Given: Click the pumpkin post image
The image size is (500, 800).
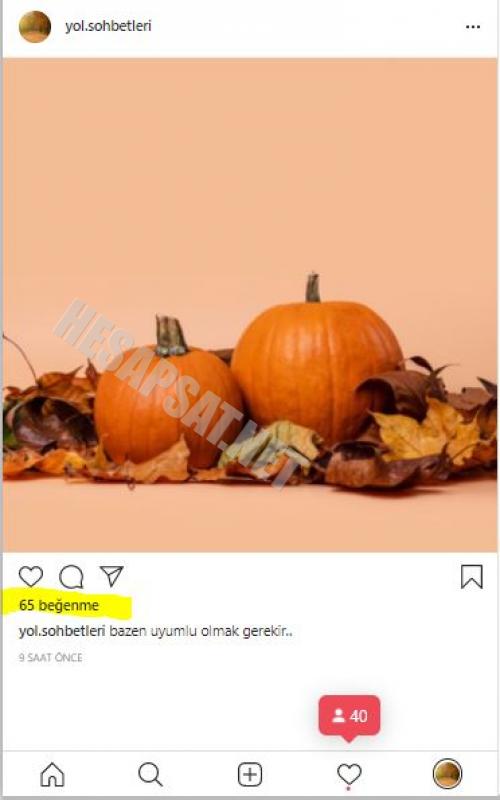Looking at the screenshot, I should [x=250, y=305].
